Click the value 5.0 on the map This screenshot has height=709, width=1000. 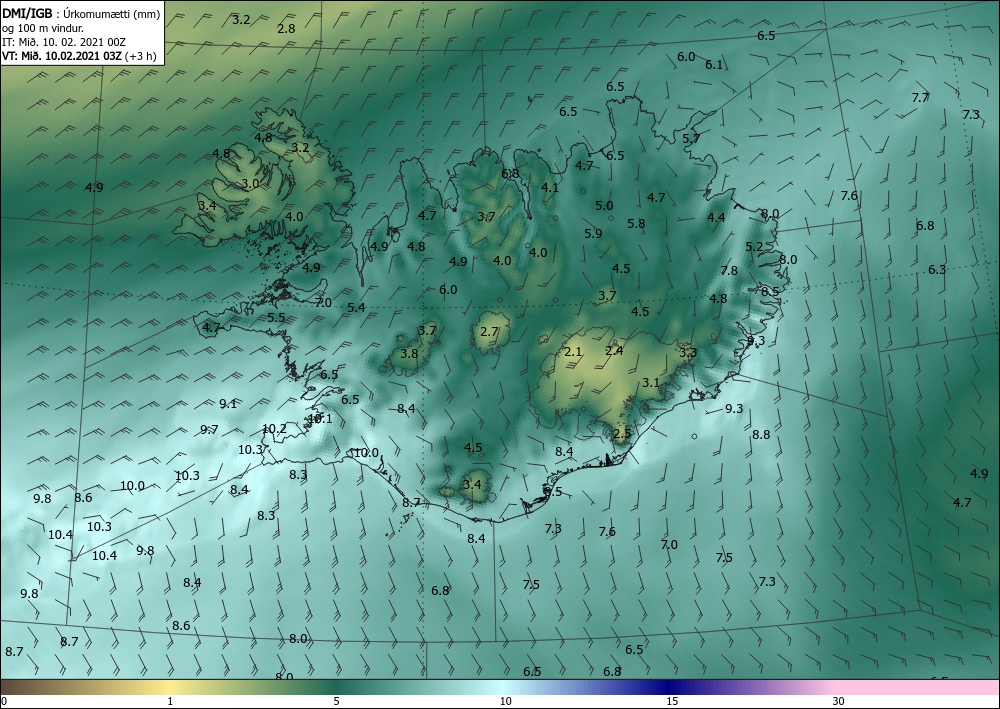tap(604, 206)
